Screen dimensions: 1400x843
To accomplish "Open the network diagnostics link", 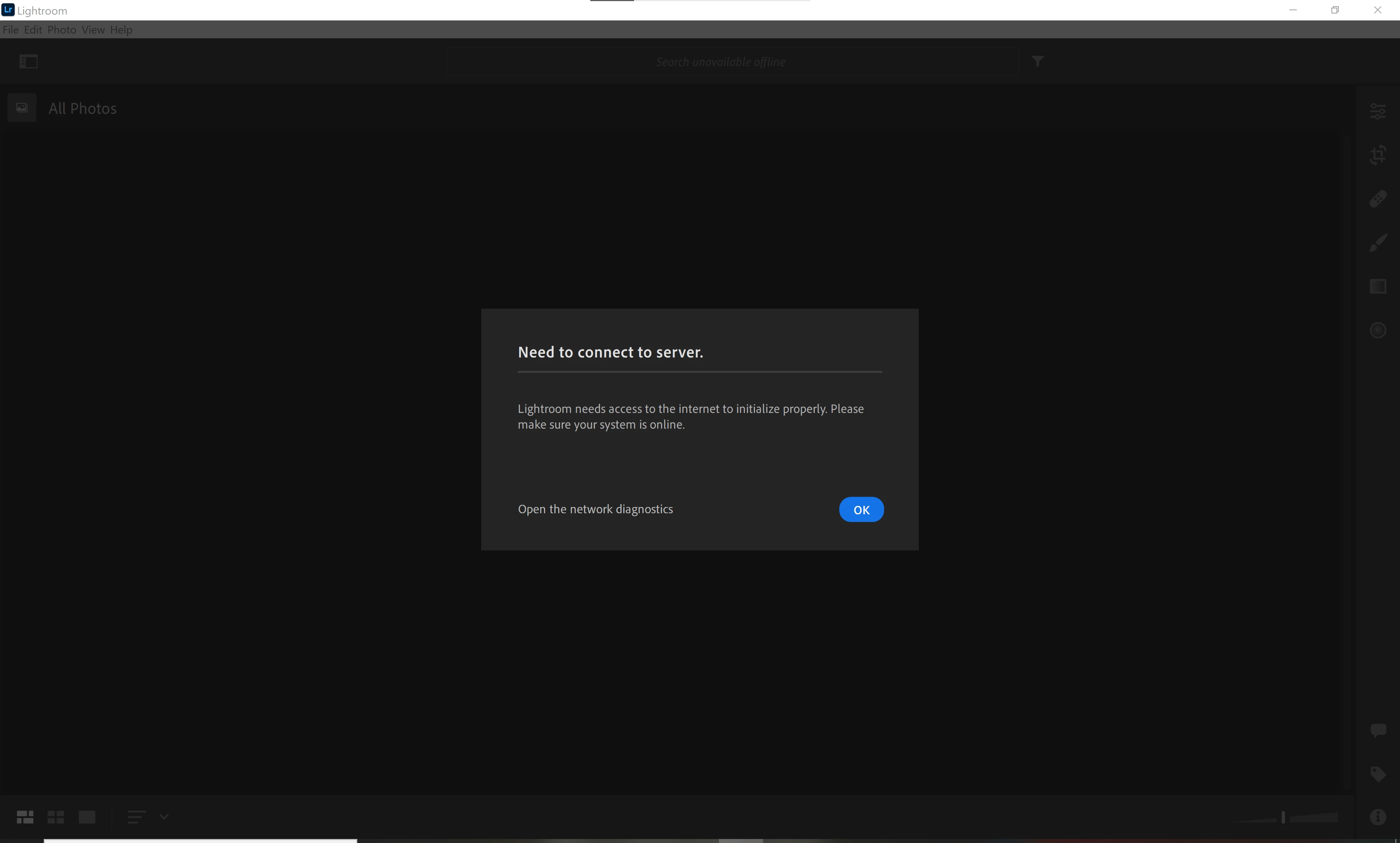I will point(595,509).
